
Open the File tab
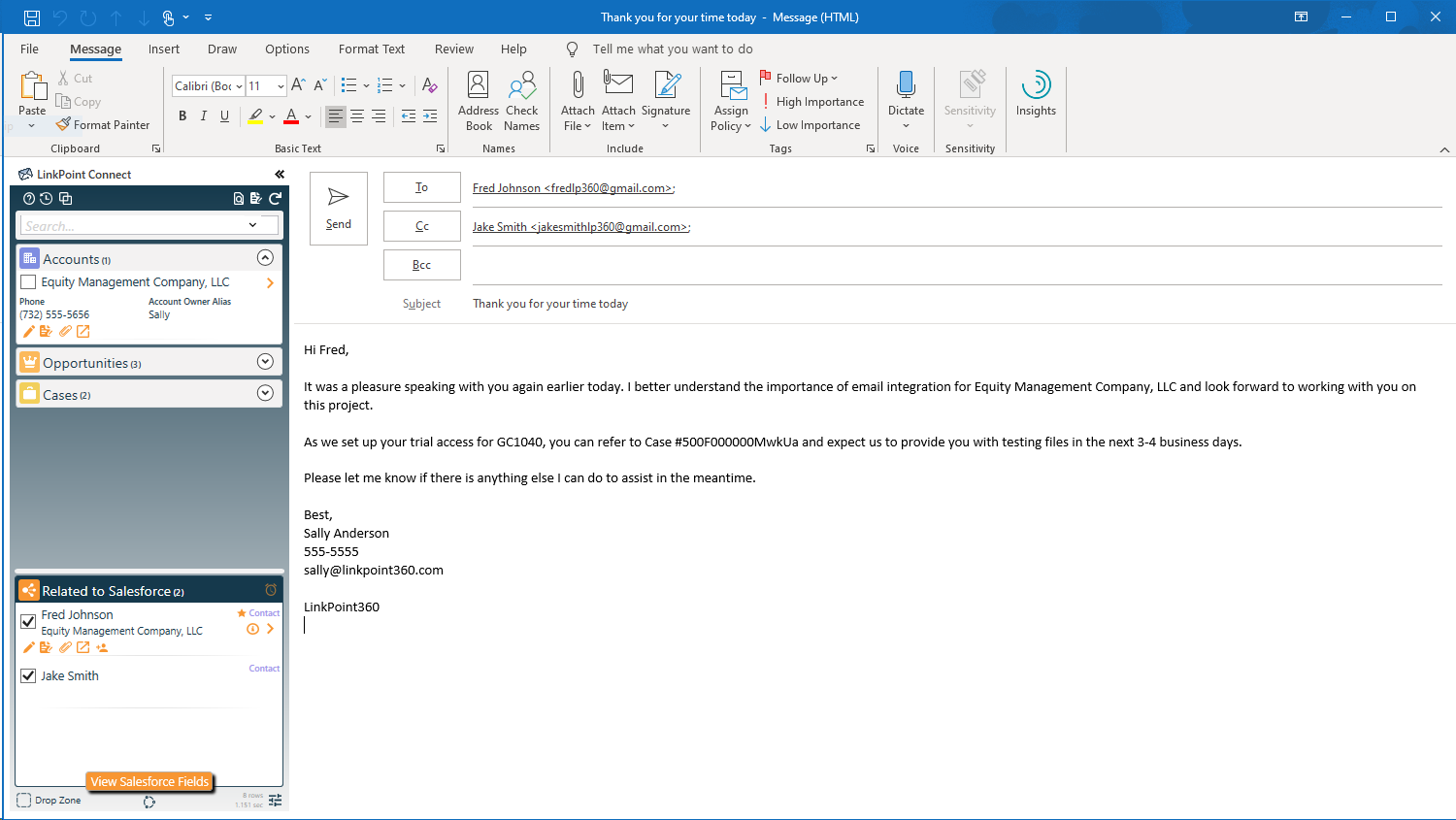pos(30,49)
